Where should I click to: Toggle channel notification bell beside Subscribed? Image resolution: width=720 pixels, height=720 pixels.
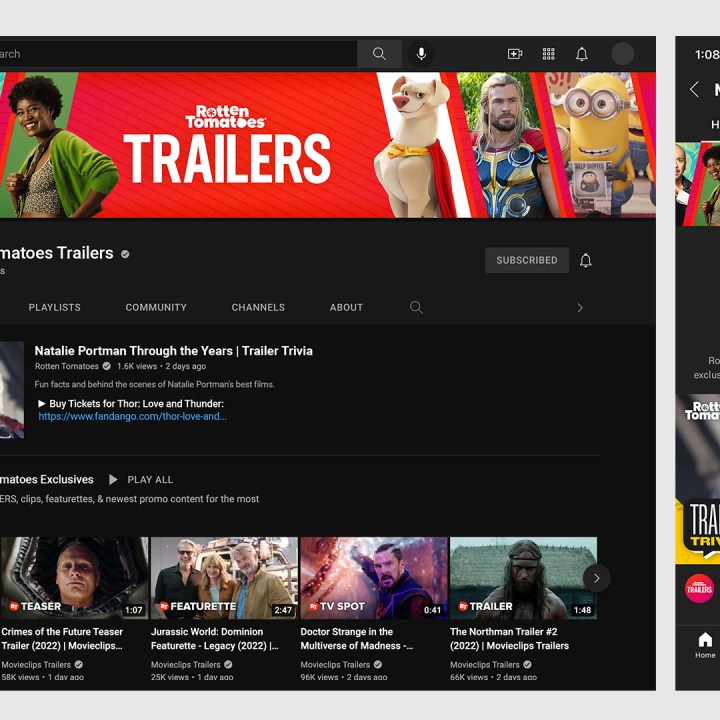coord(585,260)
